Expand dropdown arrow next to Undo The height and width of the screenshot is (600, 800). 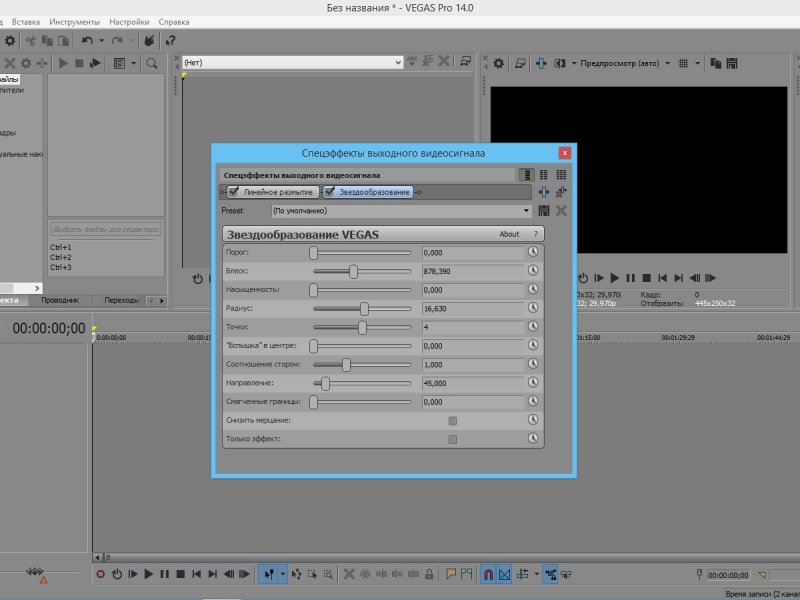point(102,41)
